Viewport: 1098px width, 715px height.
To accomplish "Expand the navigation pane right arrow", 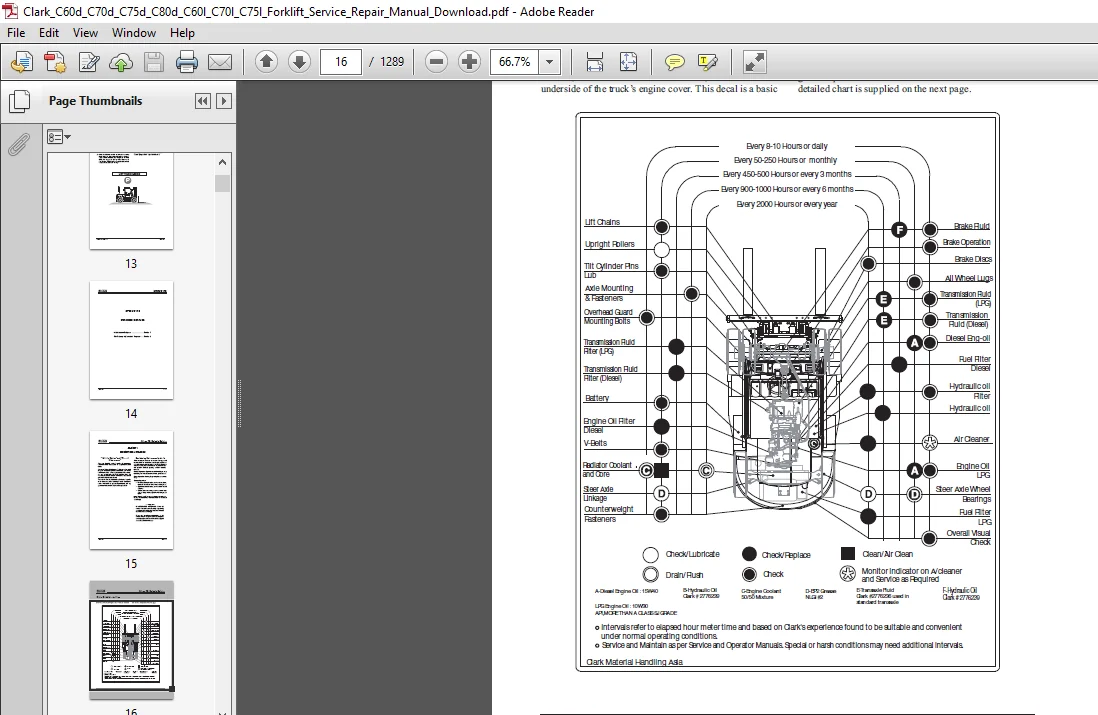I will pos(224,101).
